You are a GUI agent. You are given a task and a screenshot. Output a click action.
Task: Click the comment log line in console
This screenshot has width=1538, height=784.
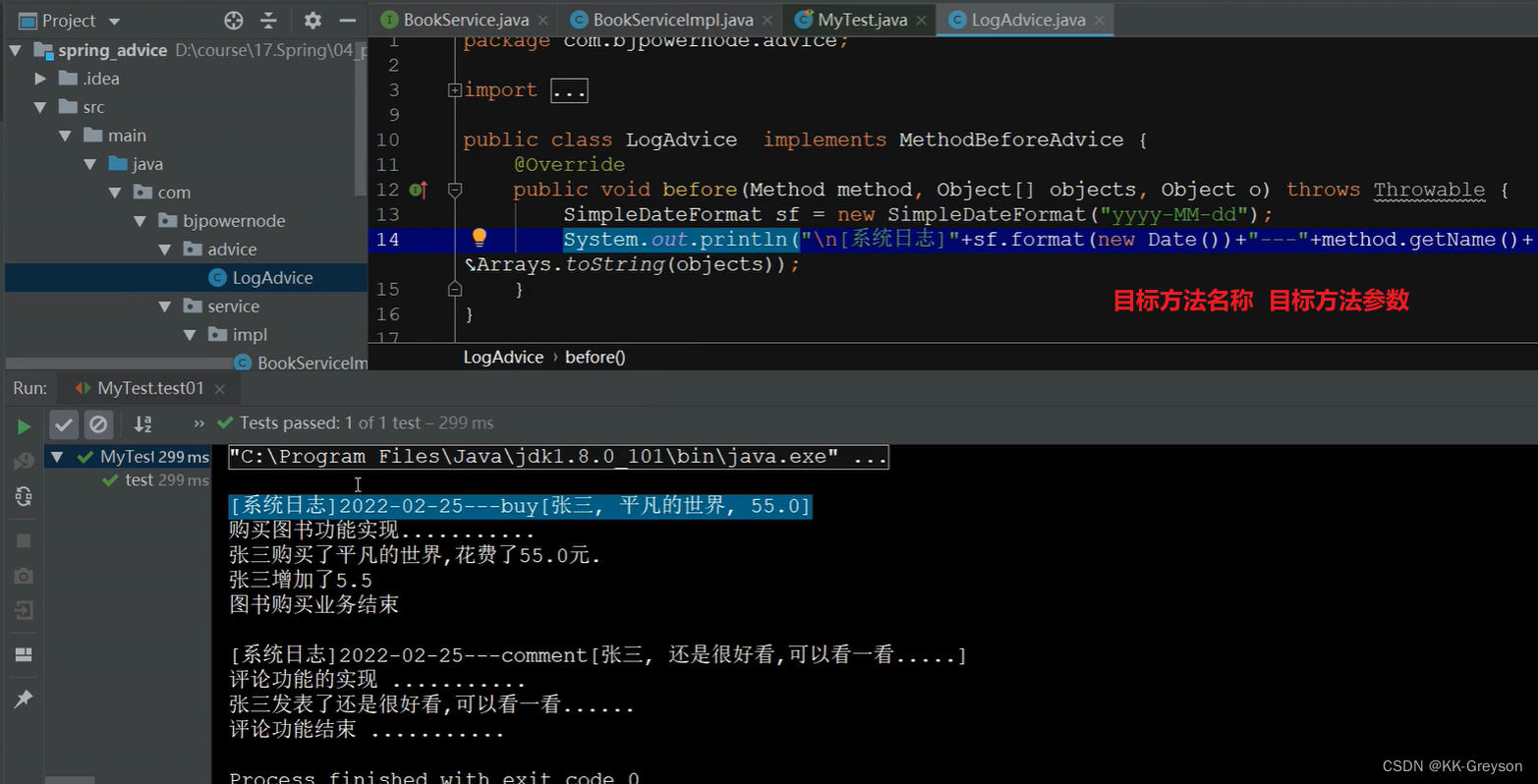(598, 655)
